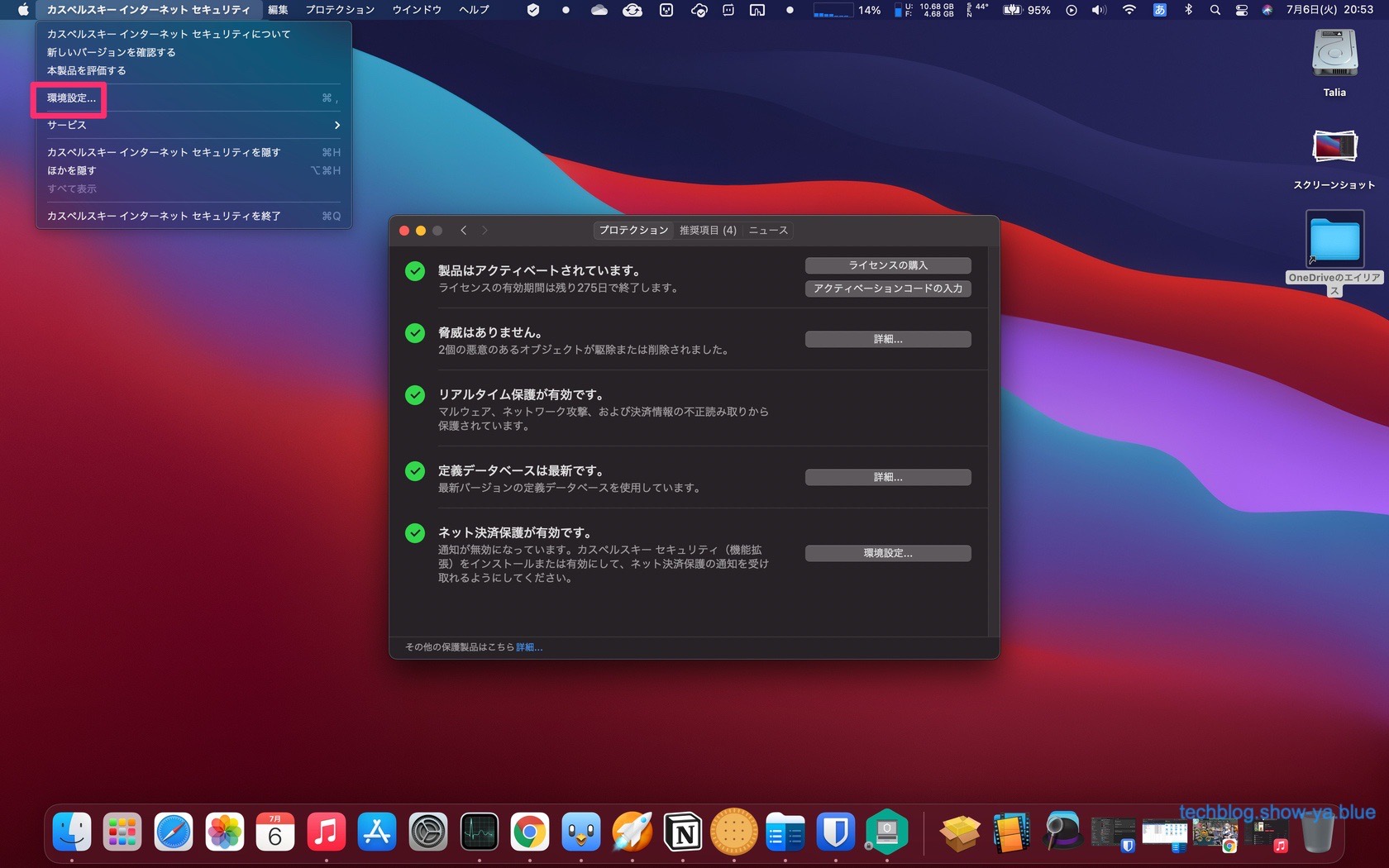Open Bitwarden shield icon in Dock

835,832
